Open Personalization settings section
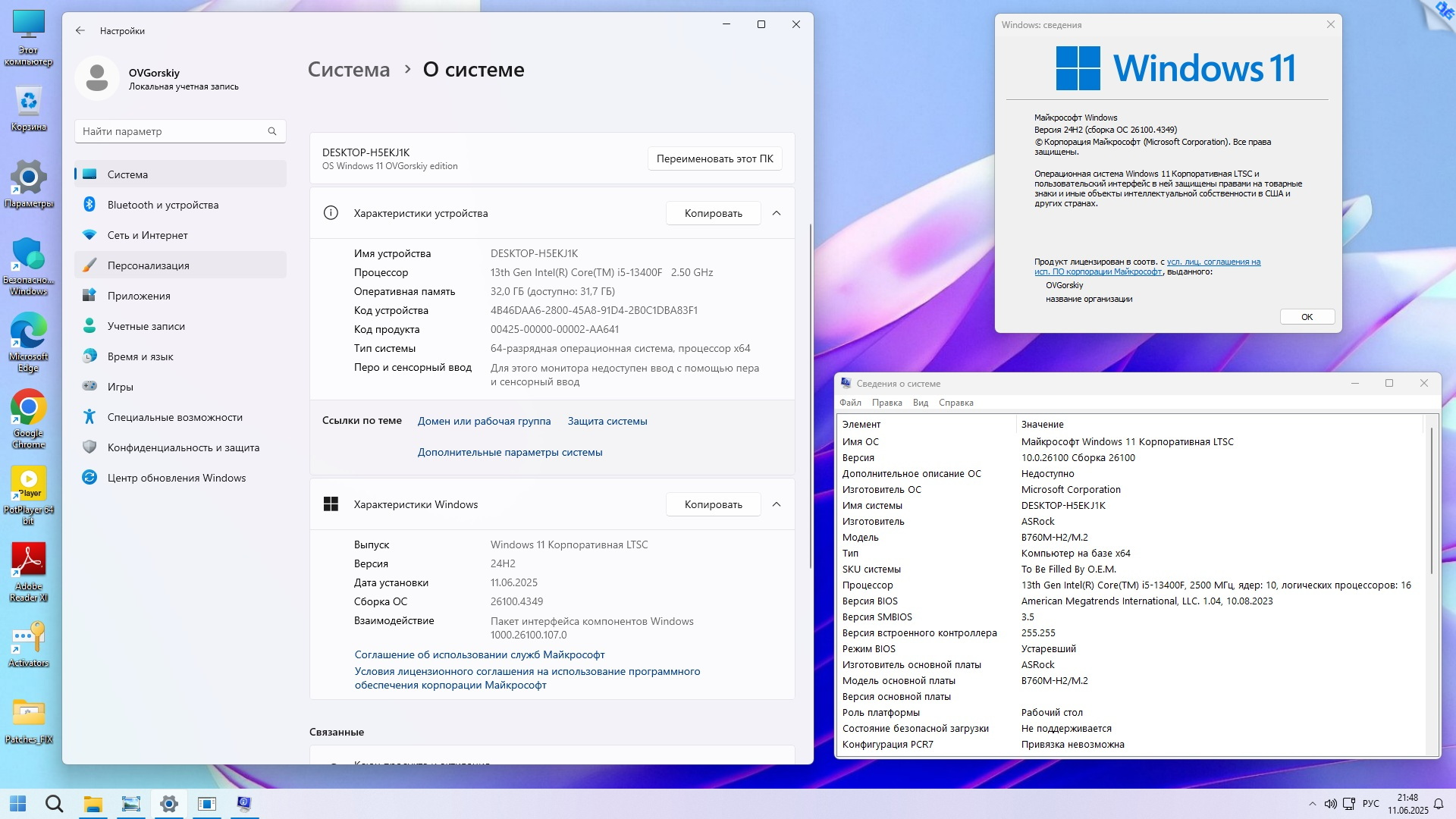This screenshot has height=819, width=1456. (148, 265)
